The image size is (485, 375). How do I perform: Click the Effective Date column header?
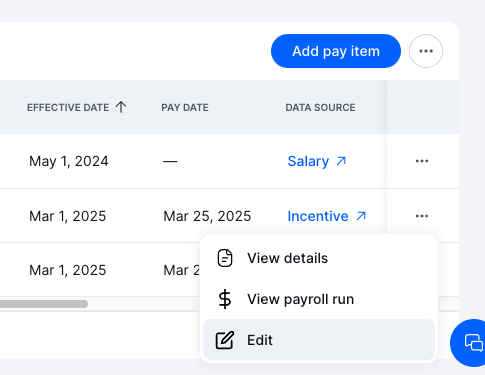tap(68, 107)
